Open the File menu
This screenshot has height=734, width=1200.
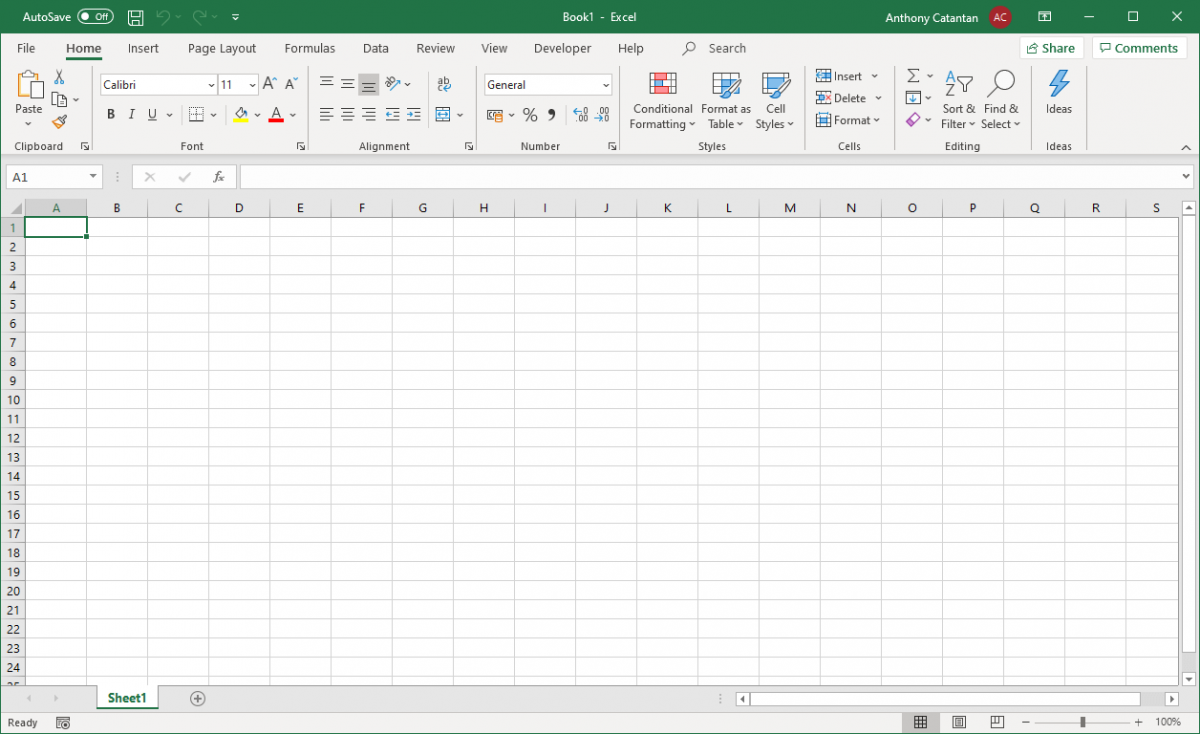click(x=25, y=48)
